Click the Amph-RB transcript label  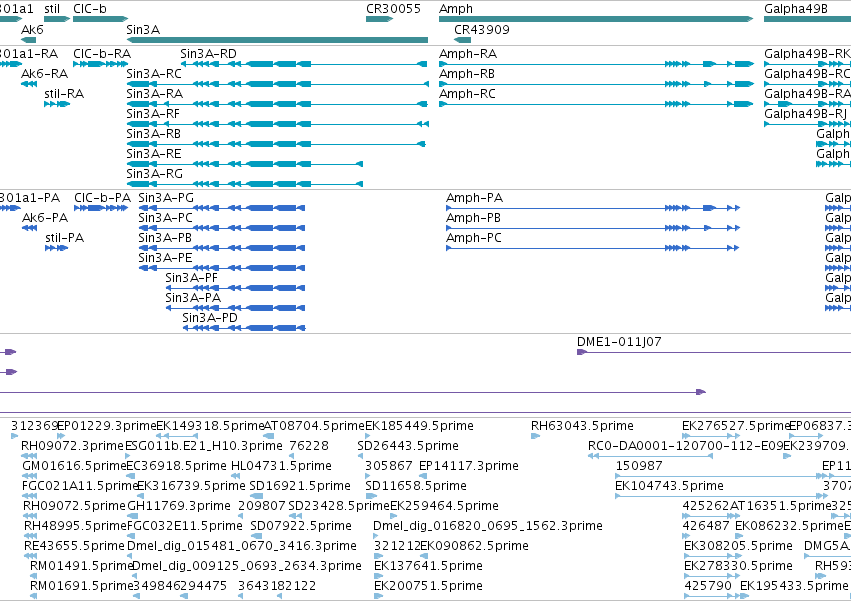pos(467,74)
